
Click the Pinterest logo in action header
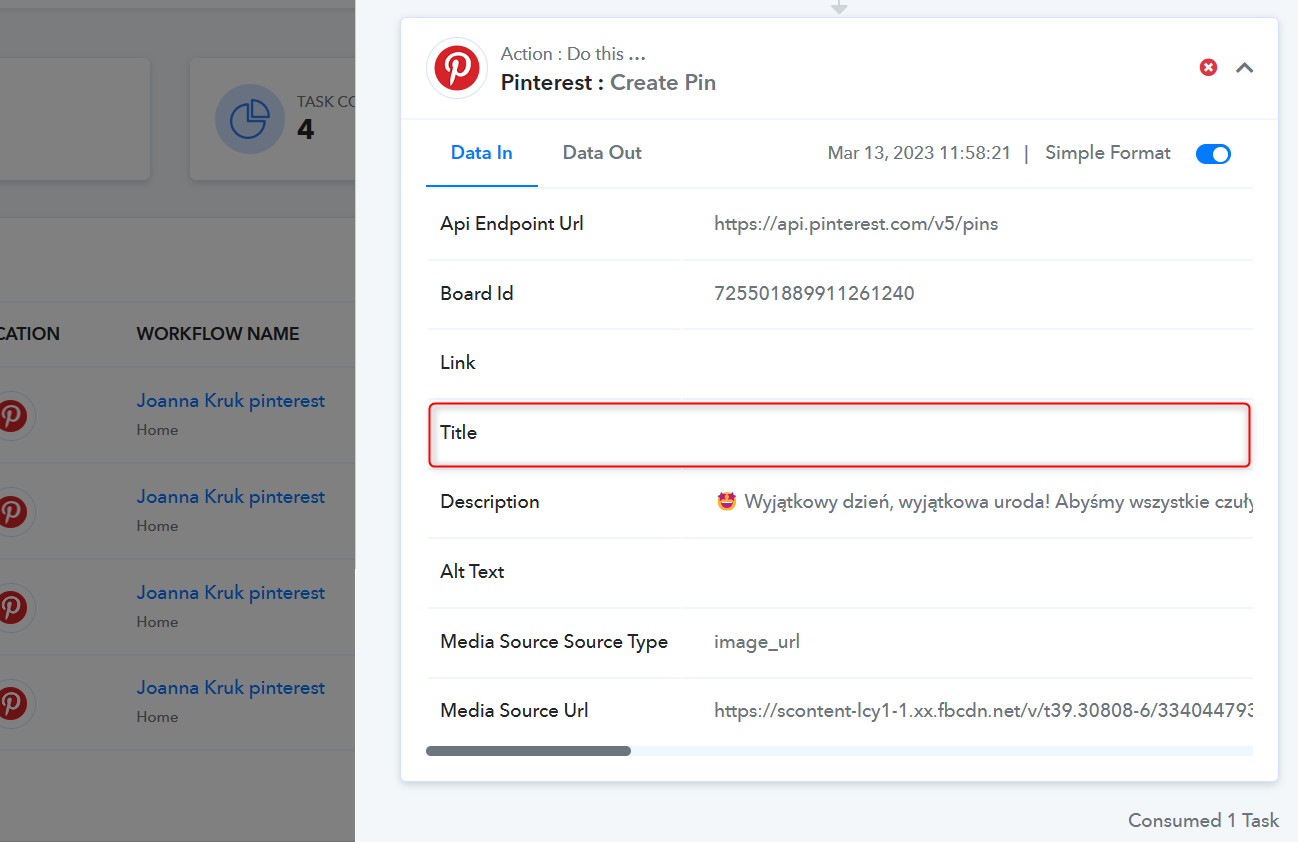point(457,69)
